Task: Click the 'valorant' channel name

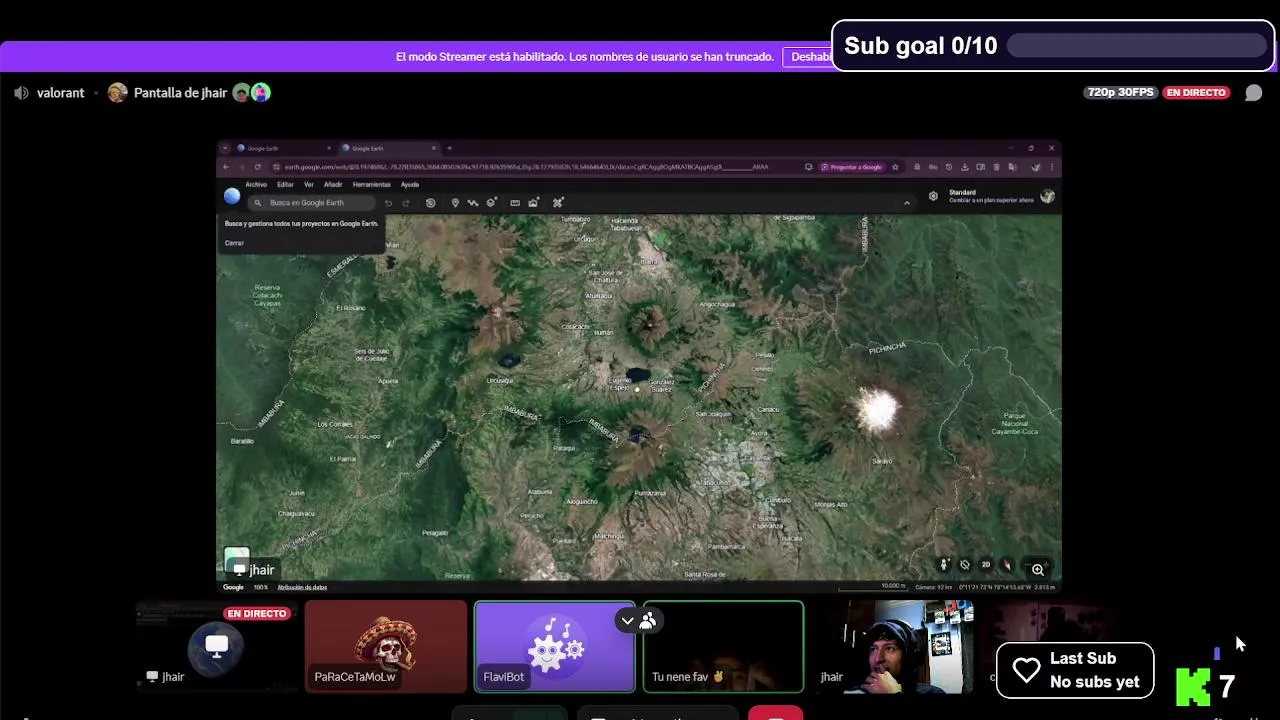Action: (60, 93)
